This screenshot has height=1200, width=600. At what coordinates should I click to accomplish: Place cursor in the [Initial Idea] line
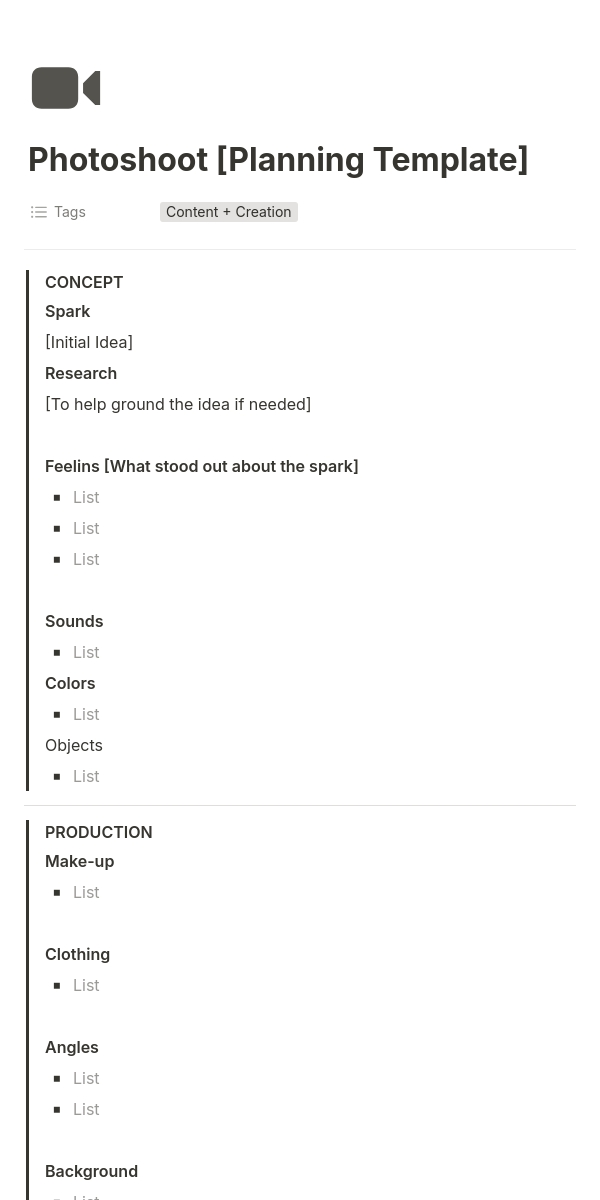pos(89,342)
